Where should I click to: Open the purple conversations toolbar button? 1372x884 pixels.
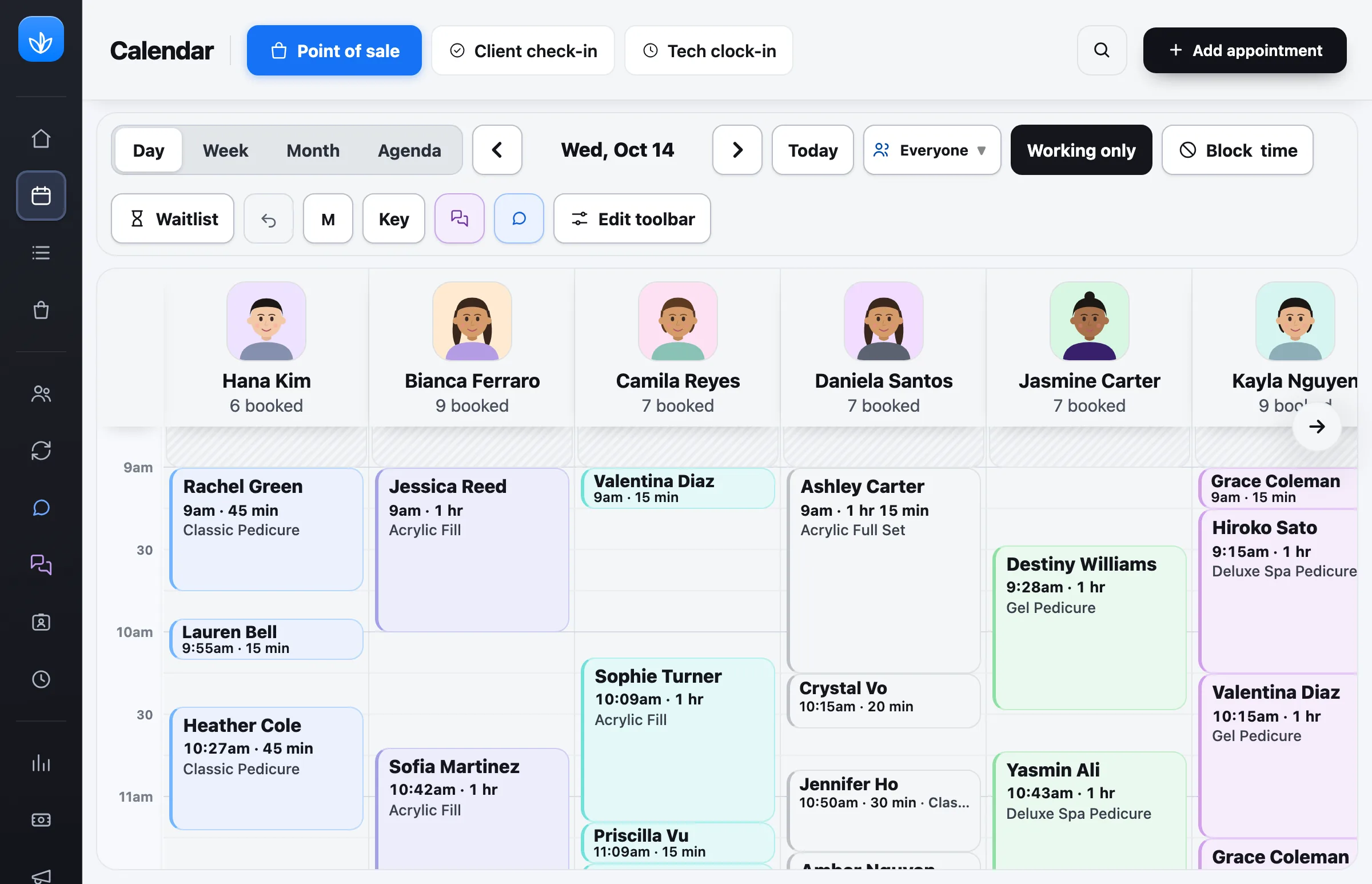coord(459,218)
